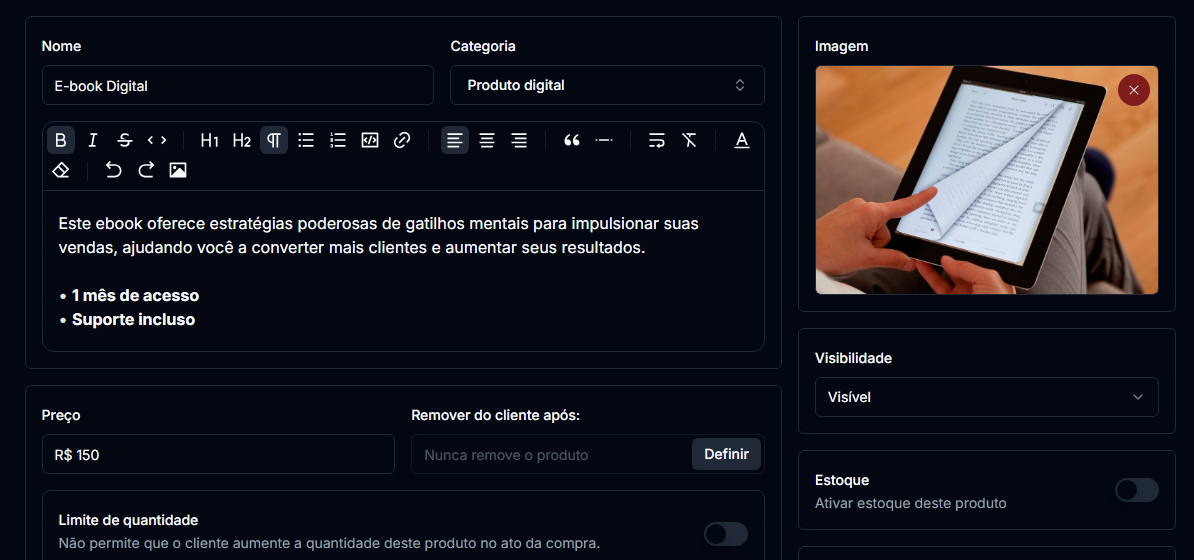Apply italic formatting
The height and width of the screenshot is (560, 1194).
(93, 140)
